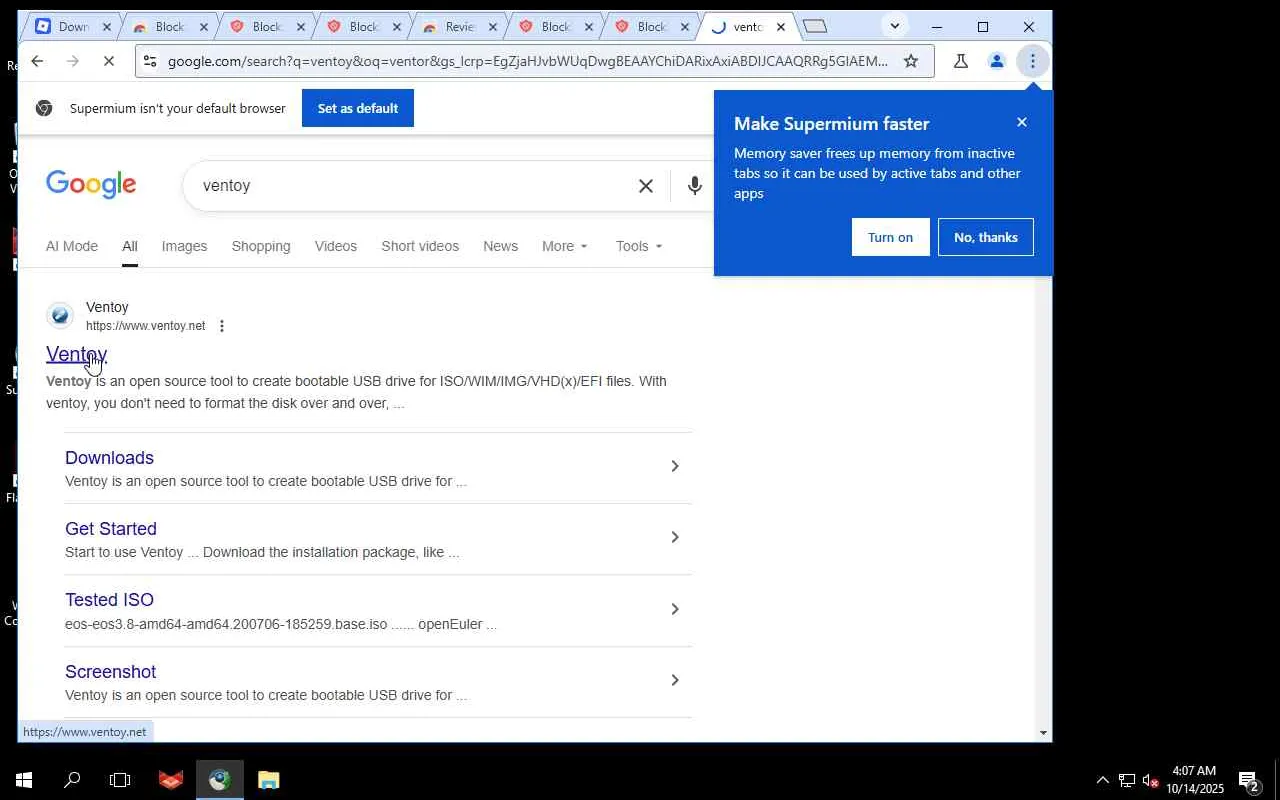Image resolution: width=1280 pixels, height=800 pixels.
Task: Click the page scrollbar down arrow
Action: (x=1043, y=733)
